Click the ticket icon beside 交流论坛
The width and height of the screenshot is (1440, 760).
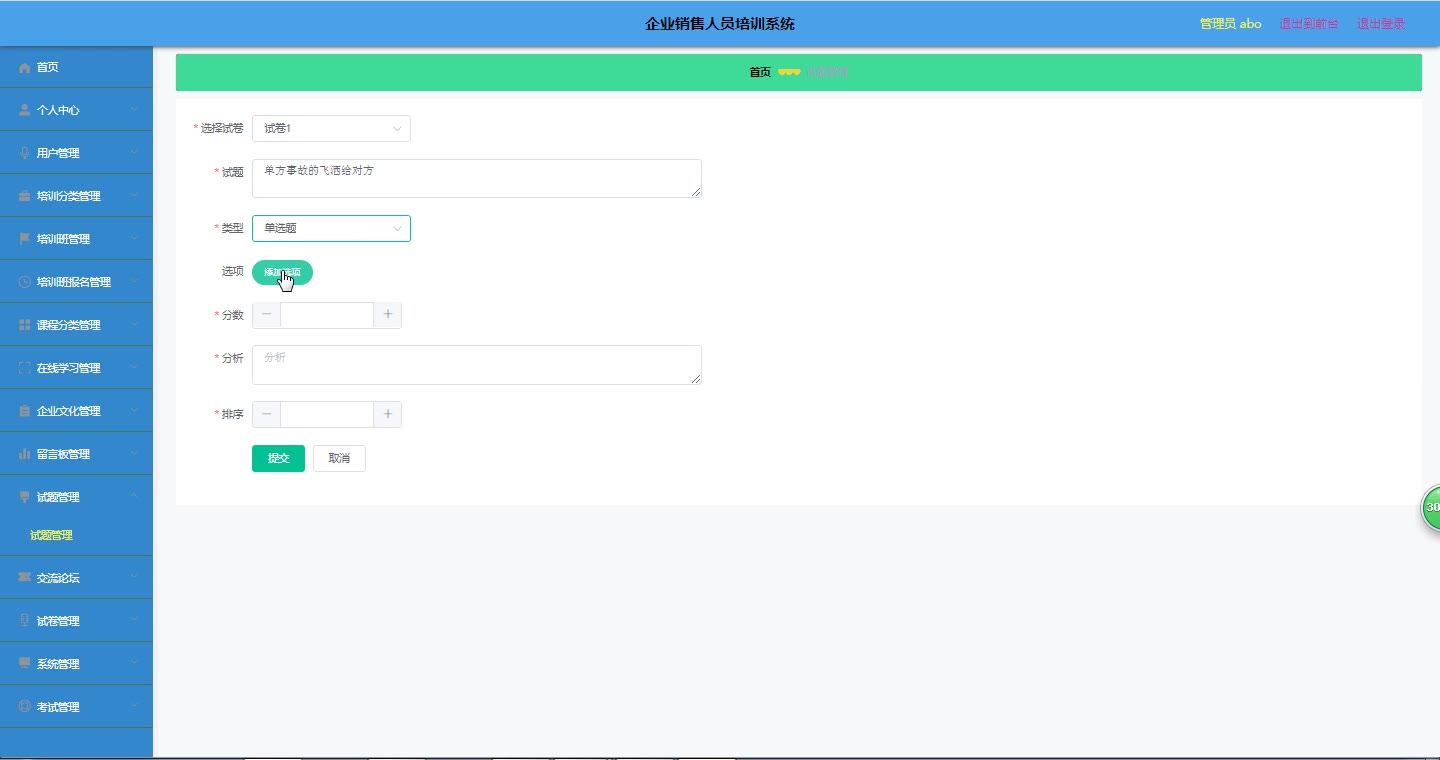tap(25, 578)
